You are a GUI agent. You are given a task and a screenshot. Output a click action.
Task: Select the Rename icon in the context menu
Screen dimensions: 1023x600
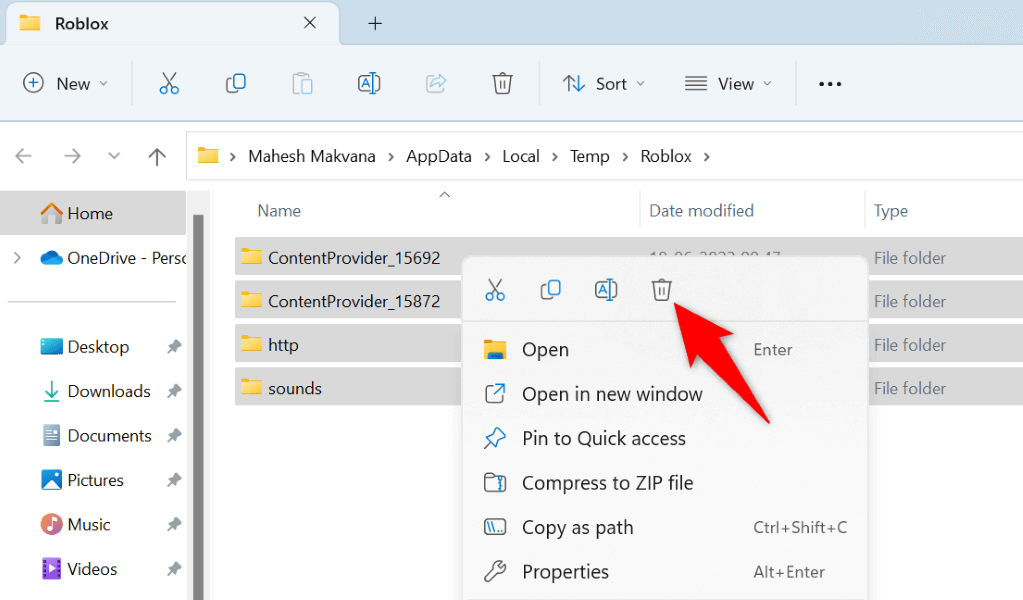[605, 289]
